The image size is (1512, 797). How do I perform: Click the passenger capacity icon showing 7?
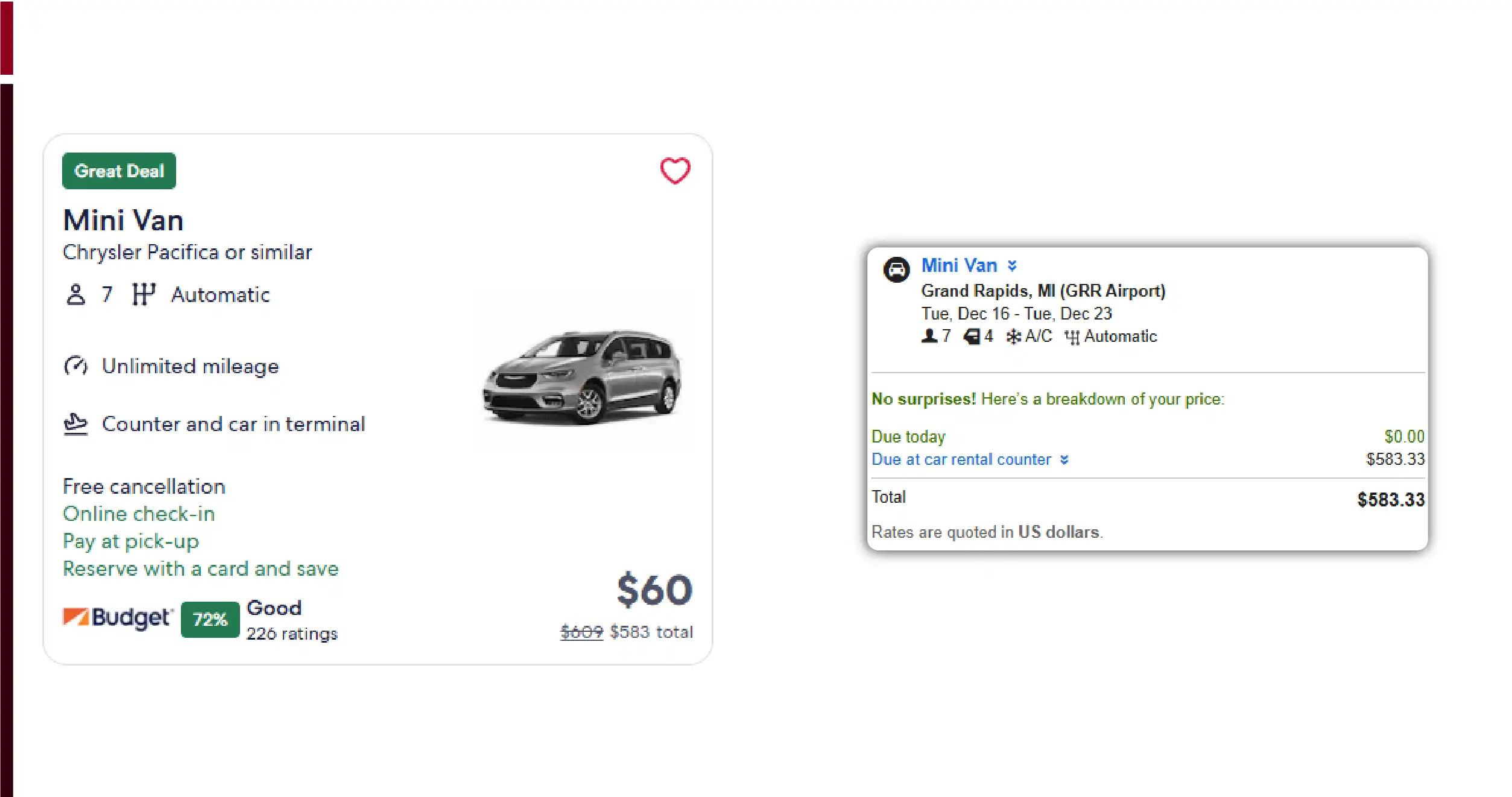[75, 294]
